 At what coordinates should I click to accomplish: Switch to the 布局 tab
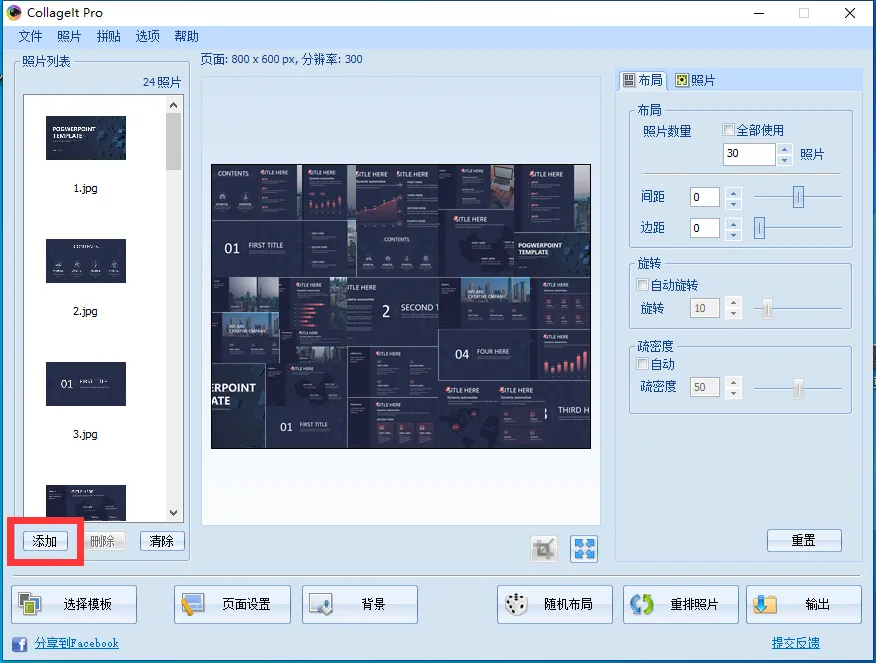643,80
